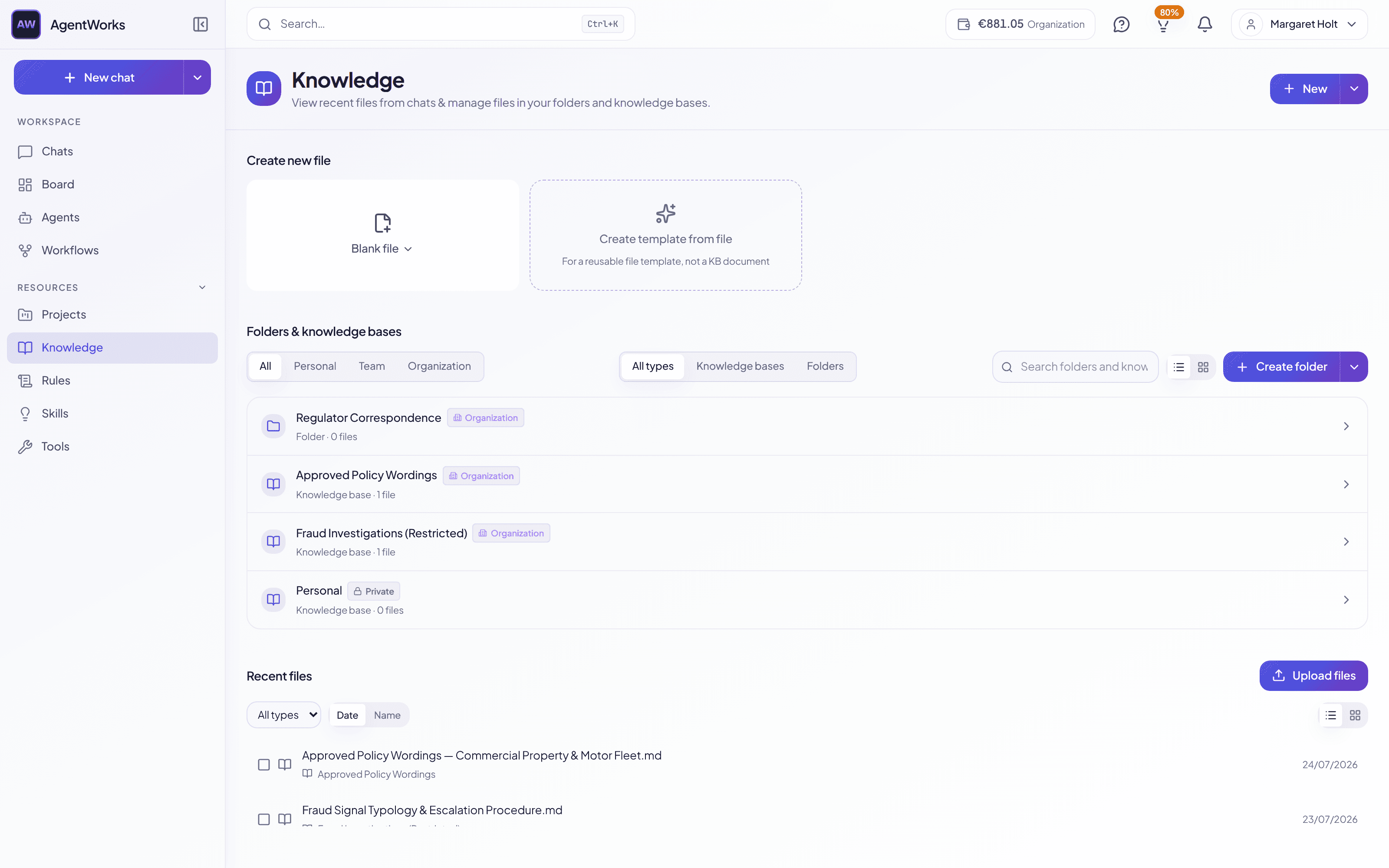The width and height of the screenshot is (1389, 868).
Task: Click the Upload files button
Action: point(1313,676)
